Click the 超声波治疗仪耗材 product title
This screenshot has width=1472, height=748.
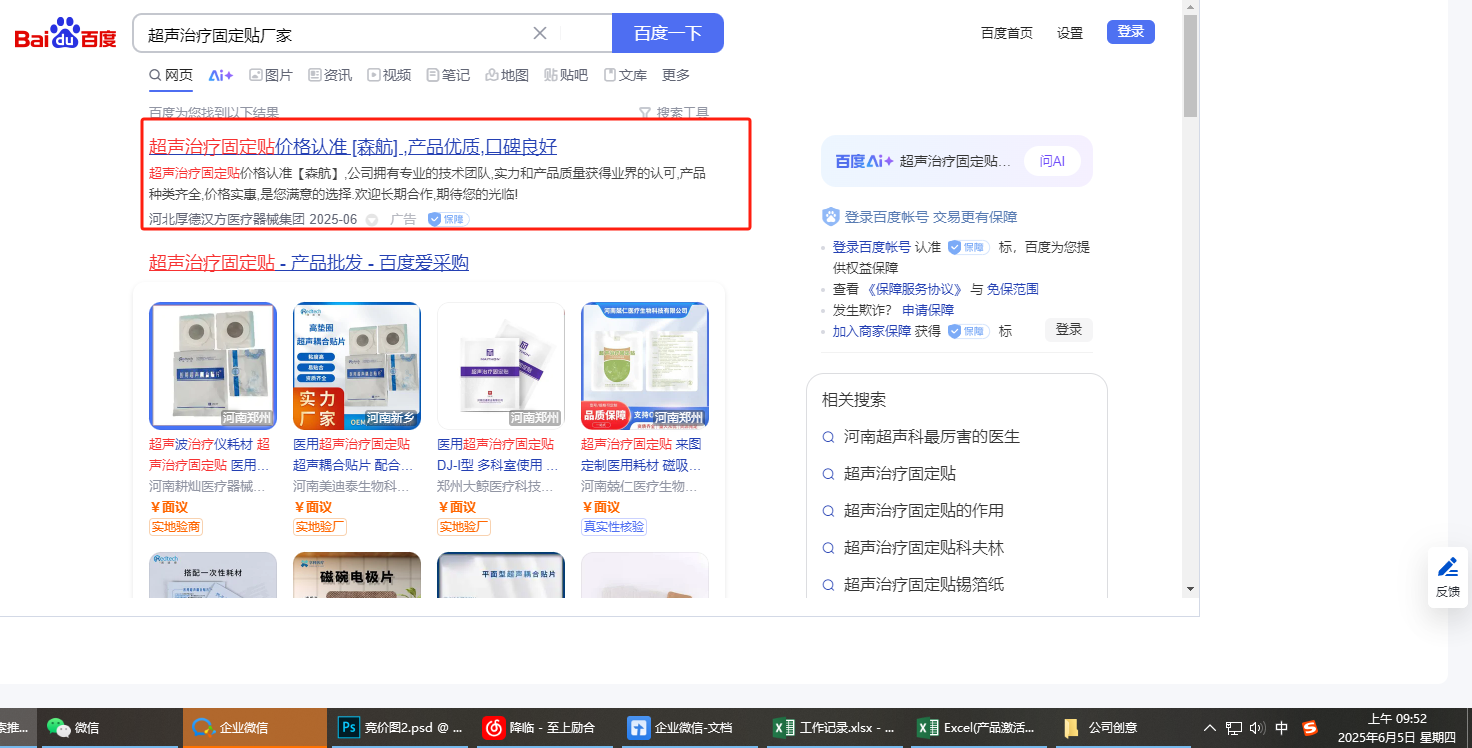[211, 455]
